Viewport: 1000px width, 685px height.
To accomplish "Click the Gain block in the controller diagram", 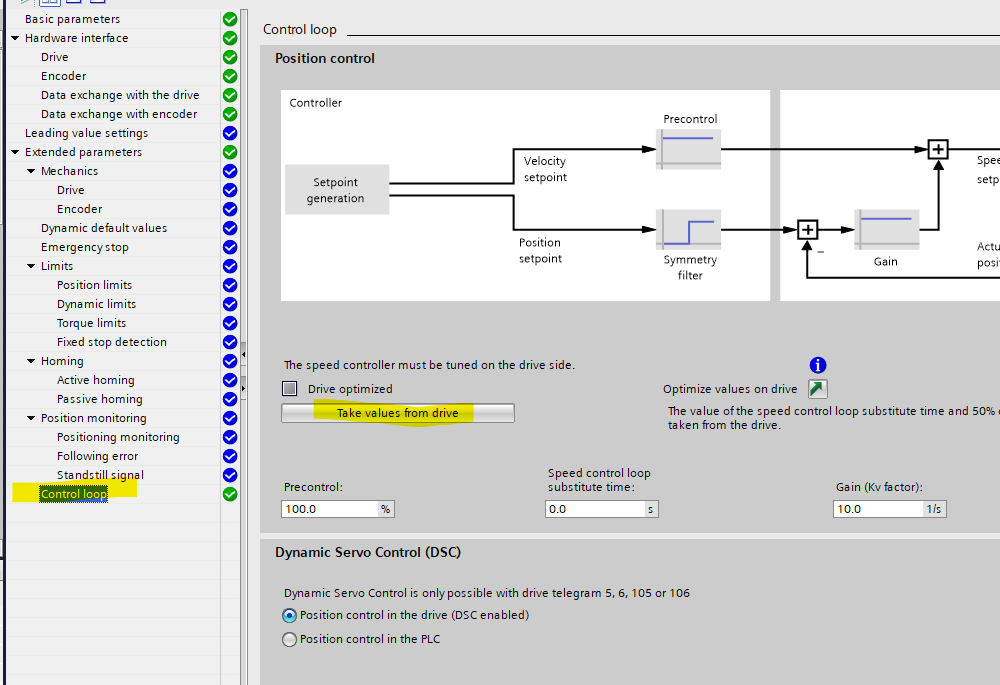I will point(886,230).
